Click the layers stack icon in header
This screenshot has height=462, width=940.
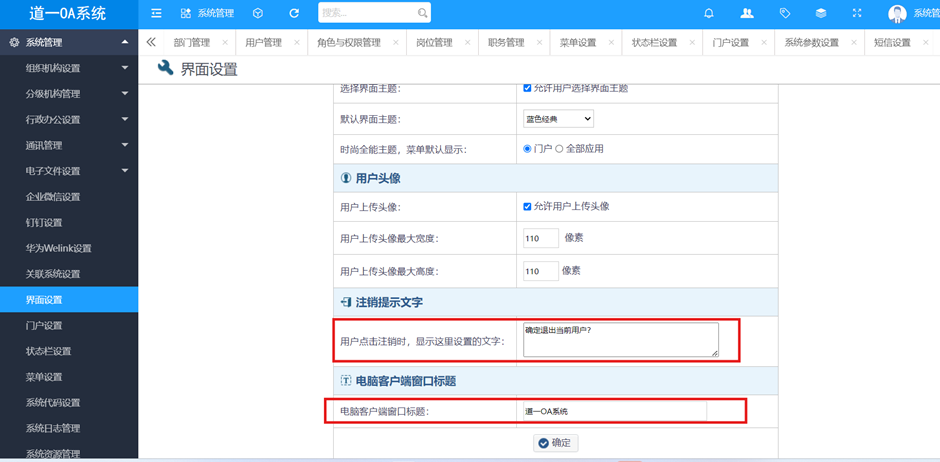821,13
